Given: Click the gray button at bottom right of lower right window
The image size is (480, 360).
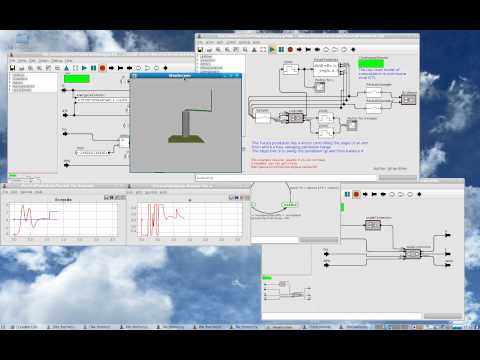Looking at the screenshot, I should (443, 316).
